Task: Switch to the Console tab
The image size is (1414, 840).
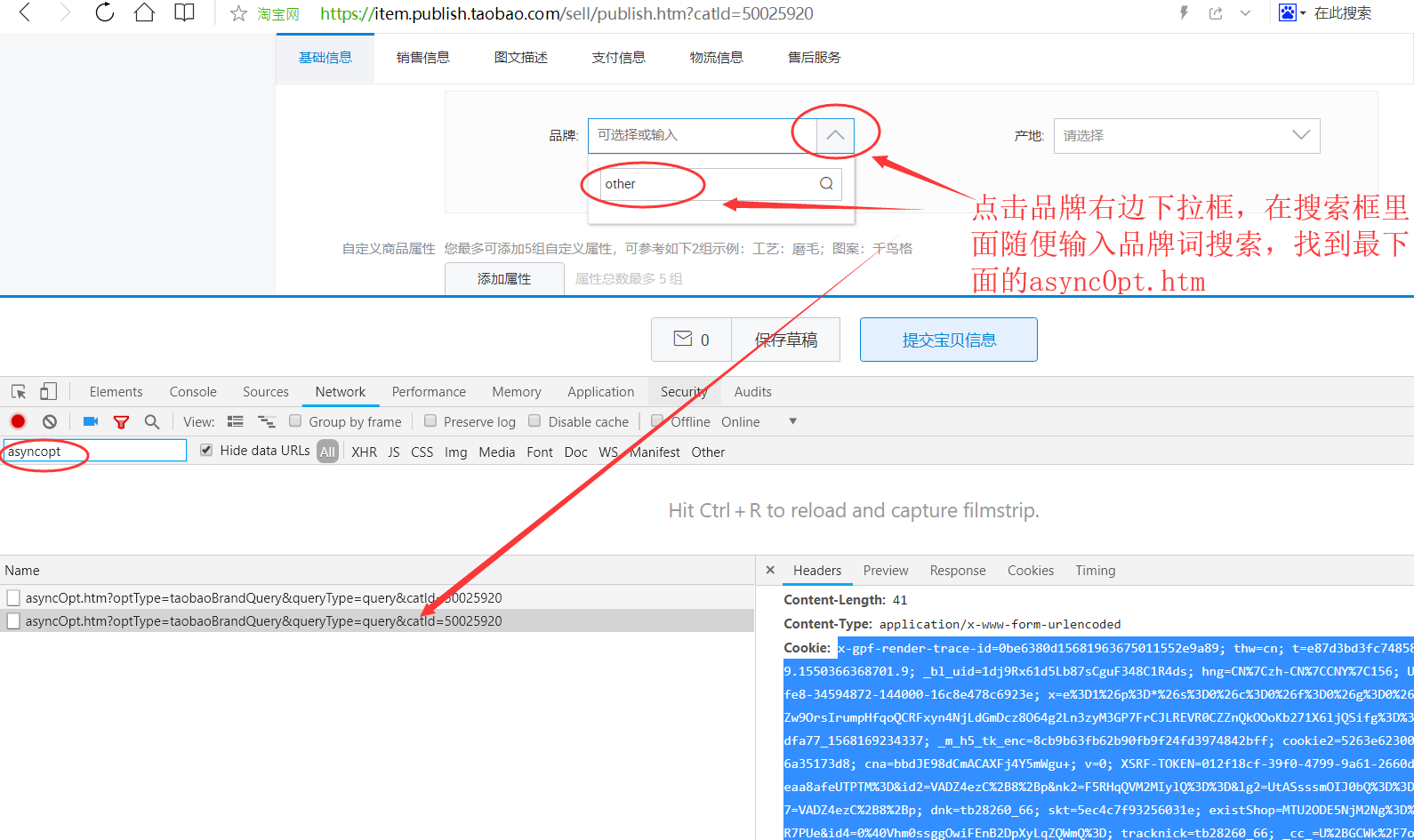Action: [193, 392]
